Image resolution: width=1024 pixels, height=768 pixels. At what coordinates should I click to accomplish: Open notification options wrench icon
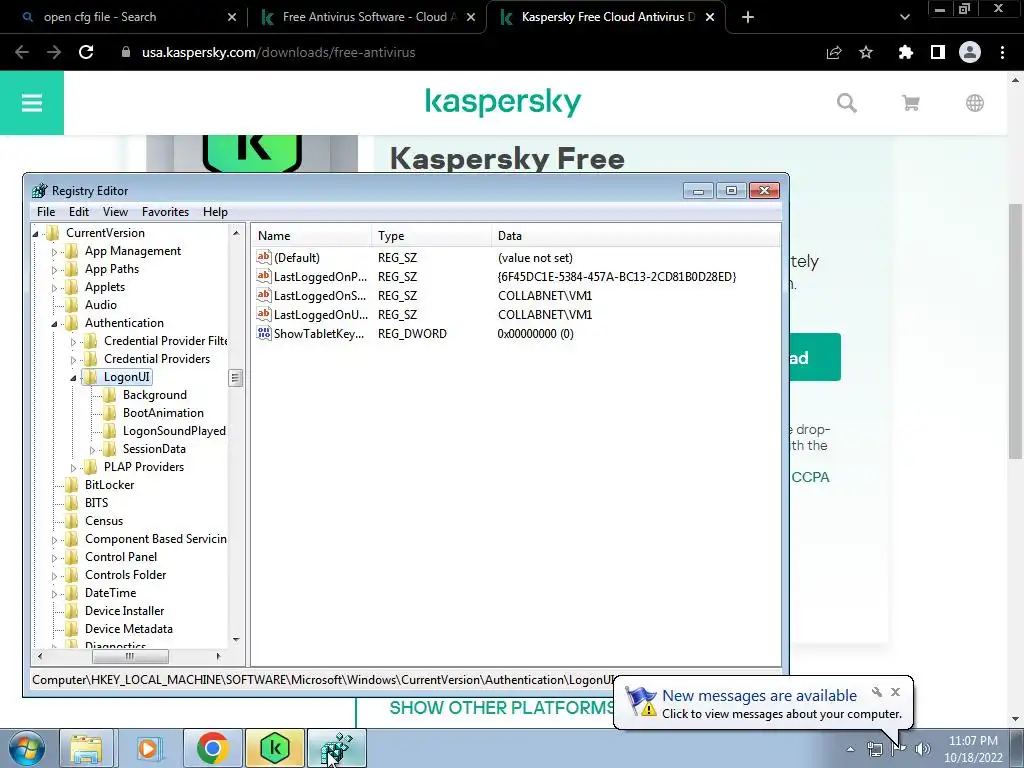[x=877, y=692]
